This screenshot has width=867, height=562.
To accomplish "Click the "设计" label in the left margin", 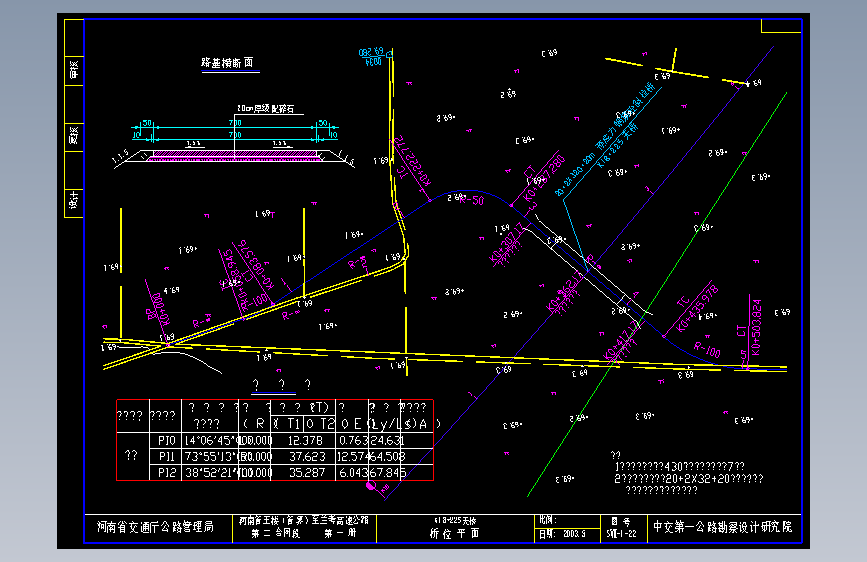I will pos(74,200).
